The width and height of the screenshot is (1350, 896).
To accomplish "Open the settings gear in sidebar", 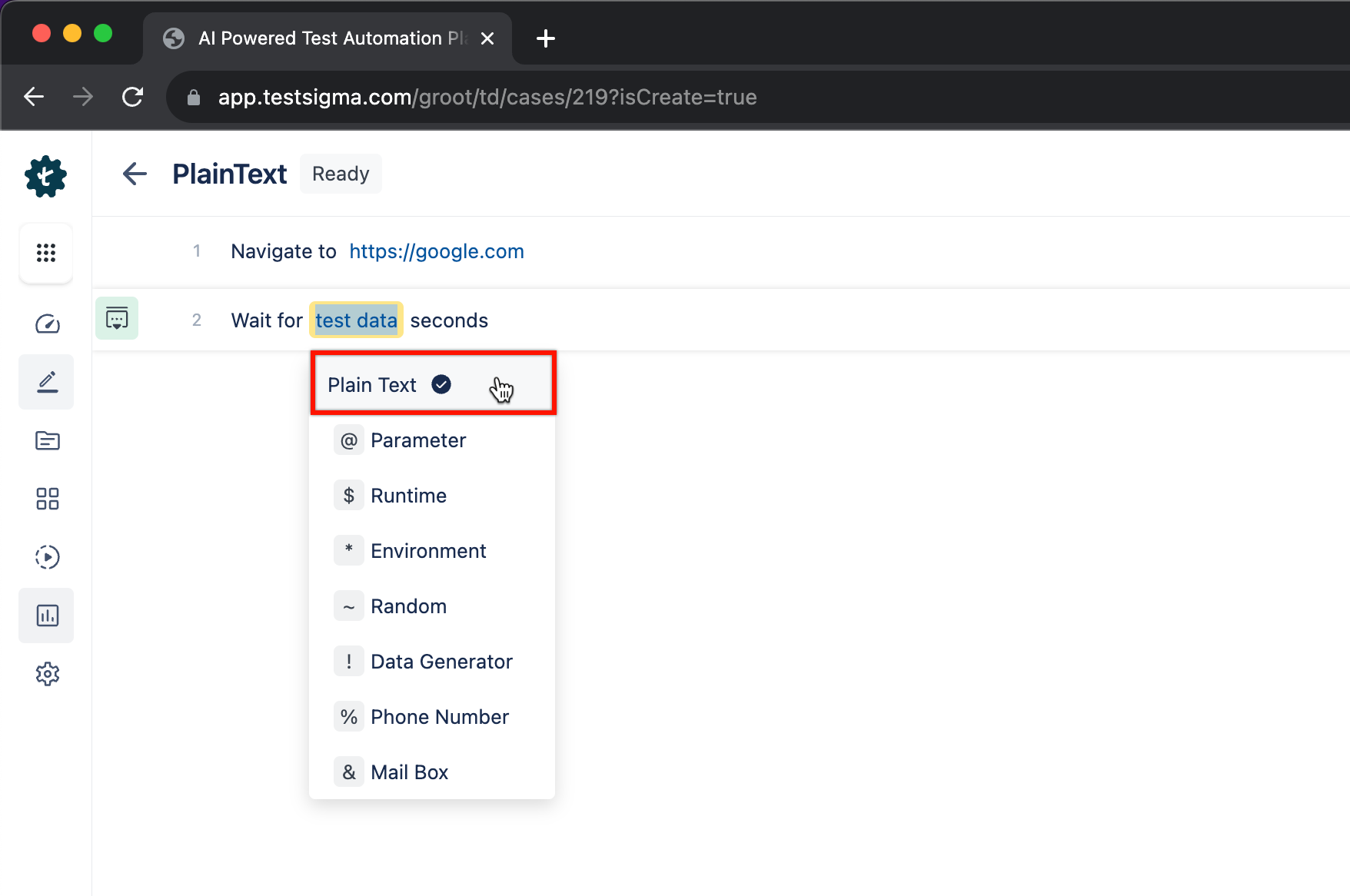I will coord(47,674).
